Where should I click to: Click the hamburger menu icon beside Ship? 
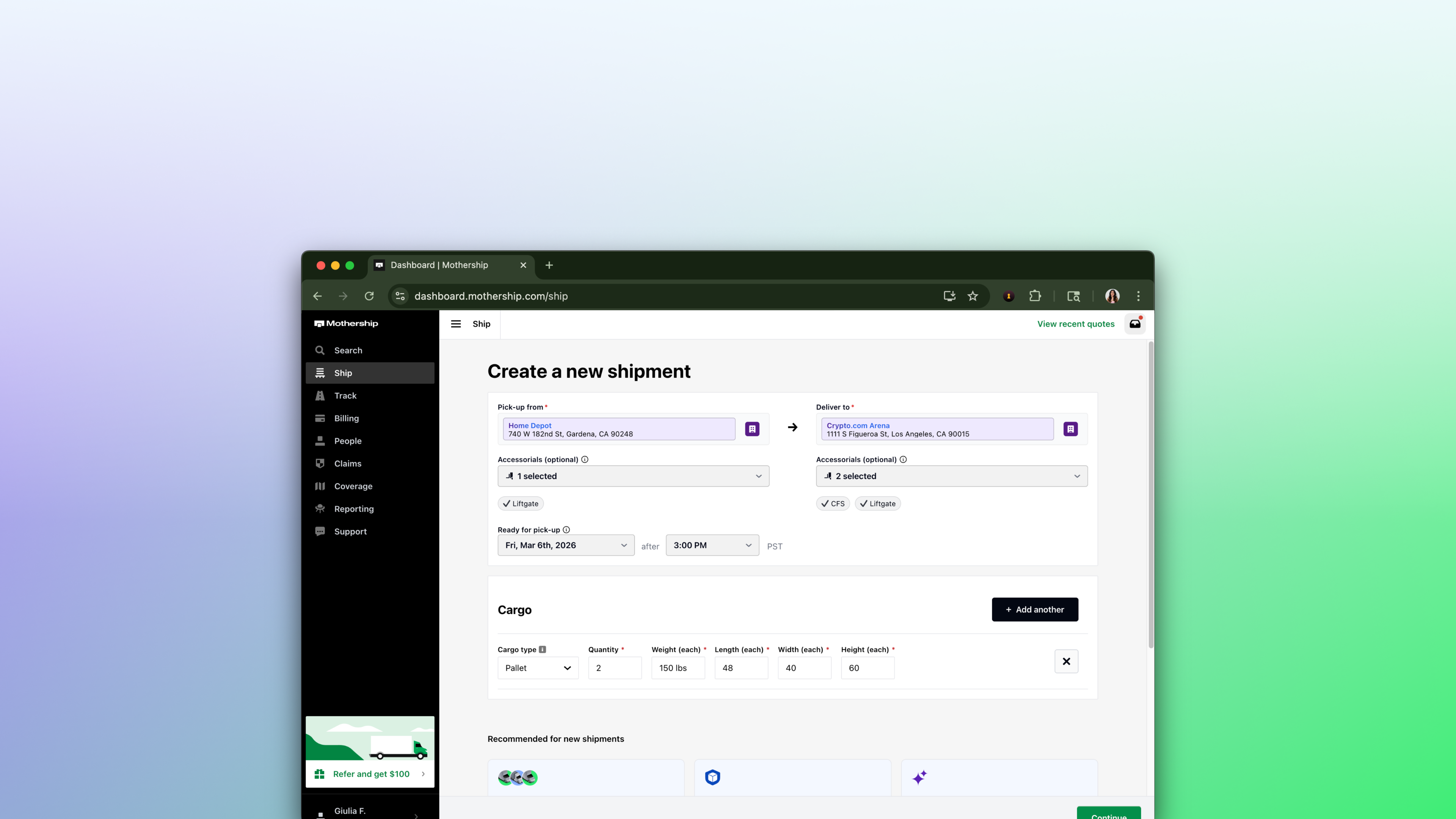coord(455,324)
